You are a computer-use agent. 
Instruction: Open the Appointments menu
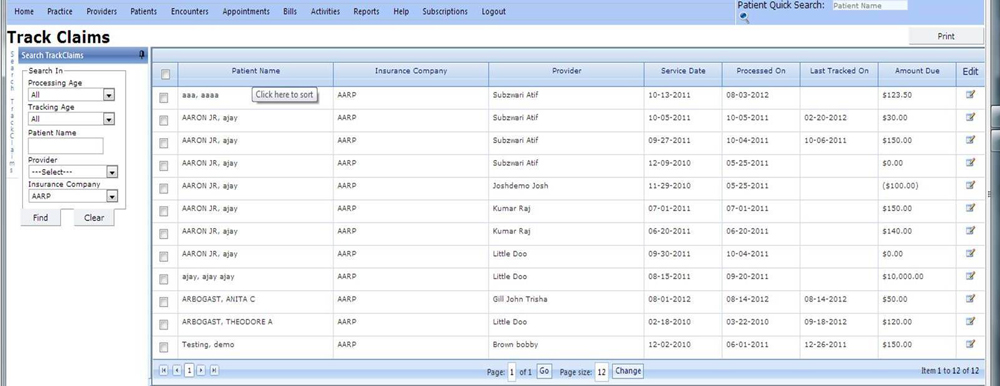pos(246,11)
